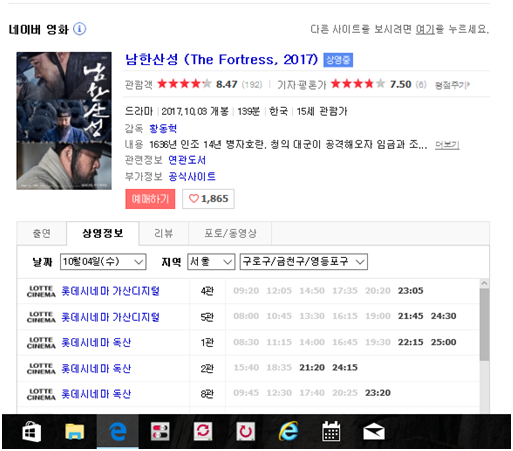
Task: Open the region dropdown showing 서울
Action: (211, 262)
